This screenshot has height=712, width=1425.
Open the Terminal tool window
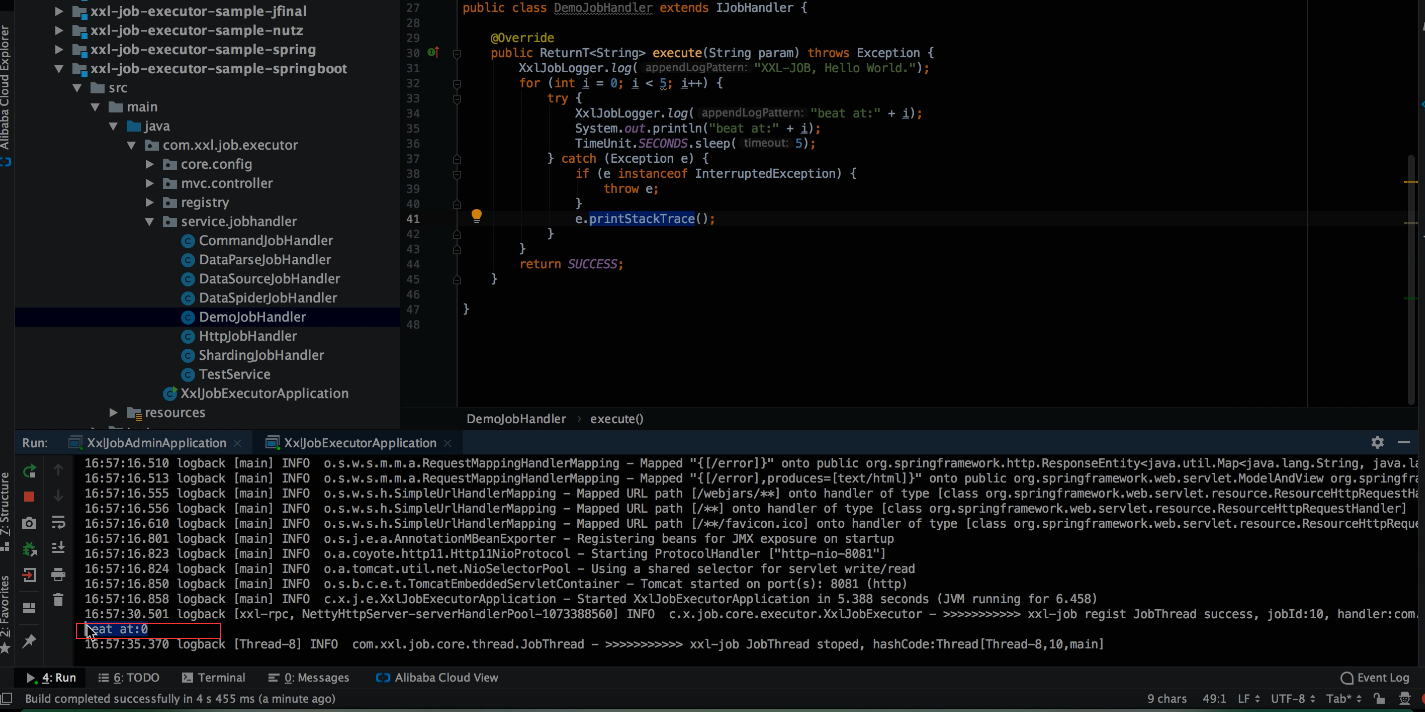click(214, 677)
